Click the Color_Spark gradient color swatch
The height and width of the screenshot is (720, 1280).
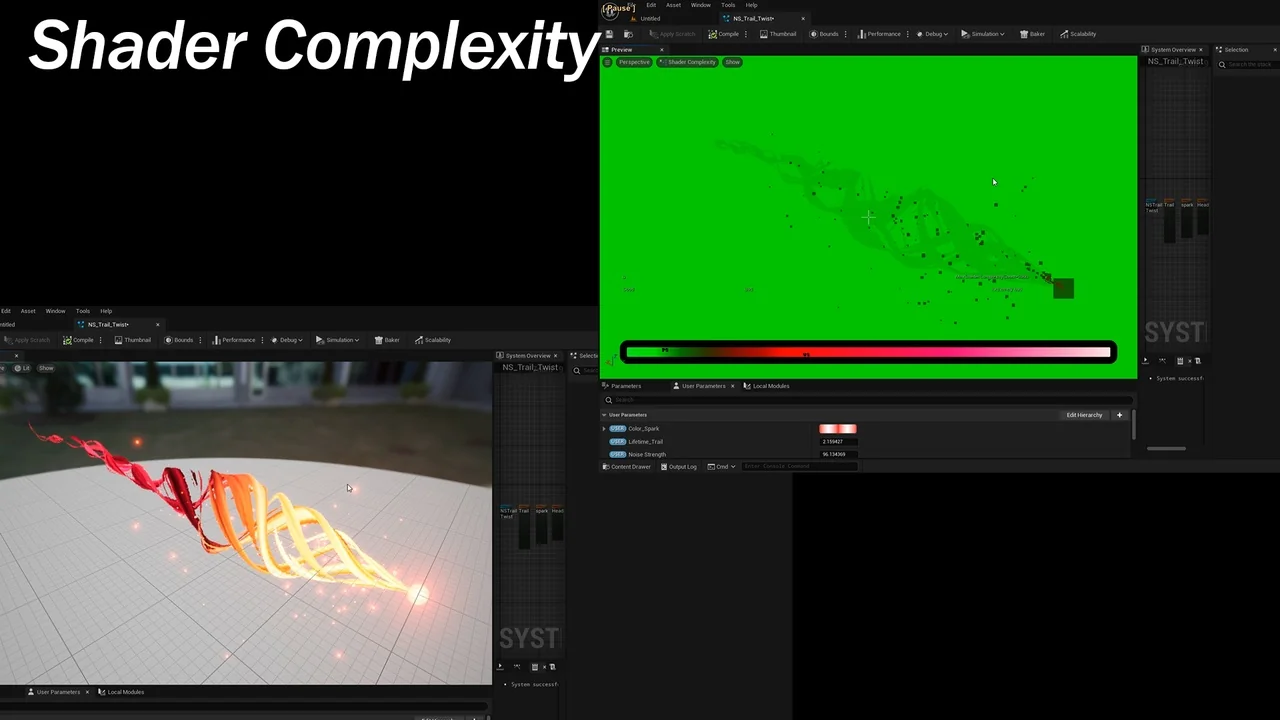point(837,429)
